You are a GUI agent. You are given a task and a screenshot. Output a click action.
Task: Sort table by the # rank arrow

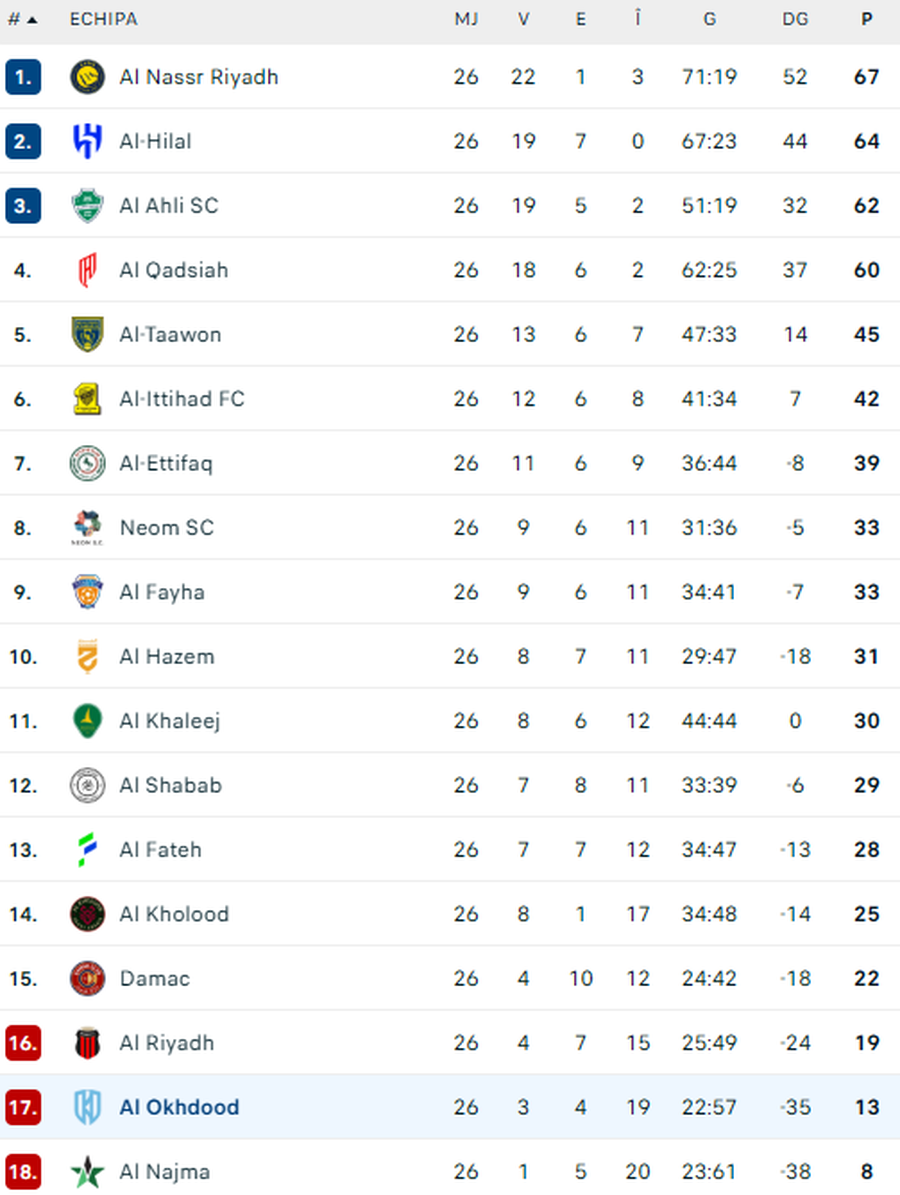coord(23,19)
